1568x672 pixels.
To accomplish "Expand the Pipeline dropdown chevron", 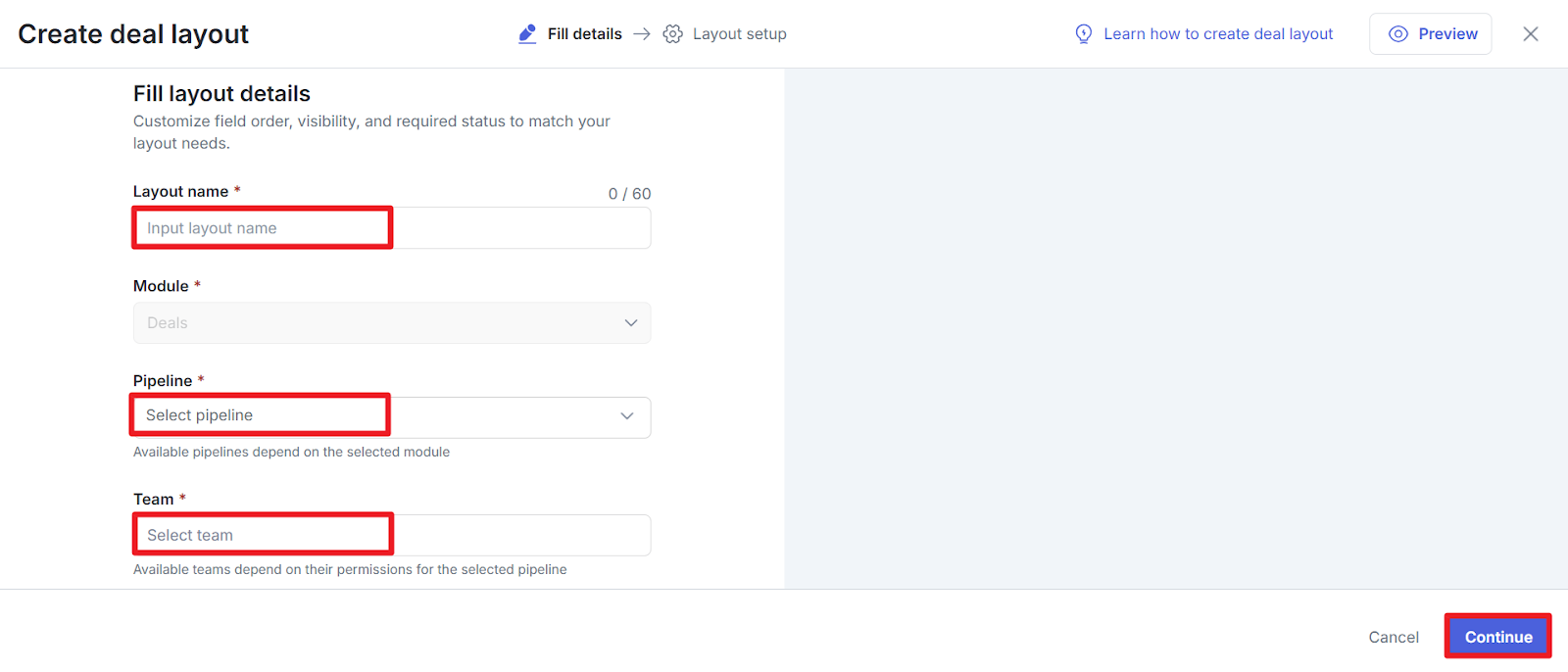I will click(x=627, y=416).
